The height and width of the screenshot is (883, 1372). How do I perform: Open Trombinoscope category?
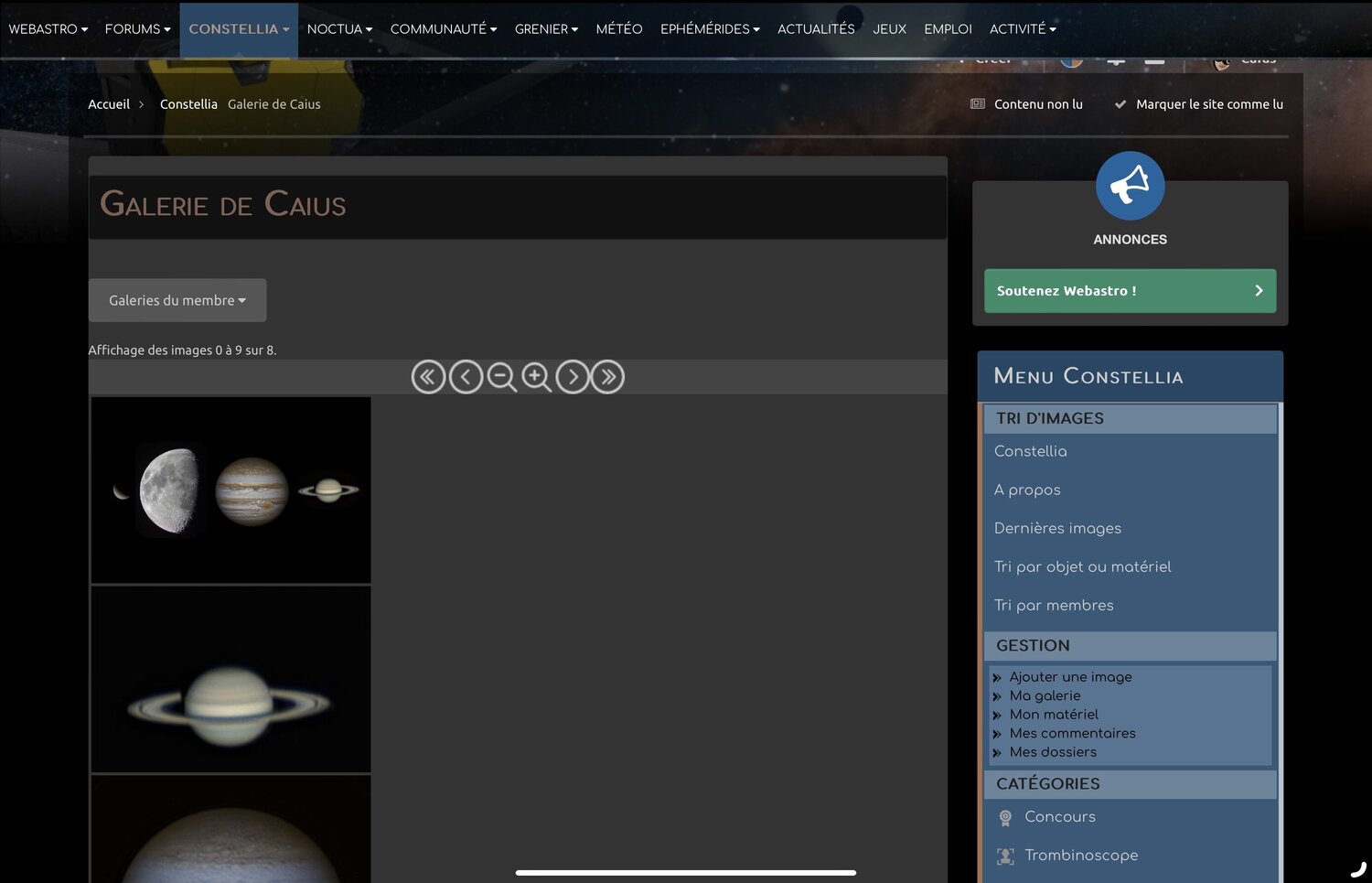[x=1081, y=856]
